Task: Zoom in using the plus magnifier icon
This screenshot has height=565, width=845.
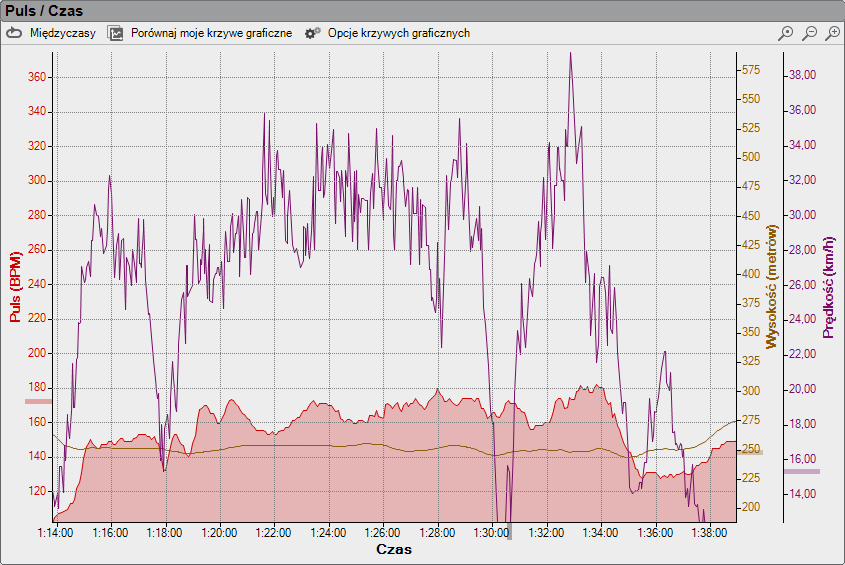Action: coord(832,33)
